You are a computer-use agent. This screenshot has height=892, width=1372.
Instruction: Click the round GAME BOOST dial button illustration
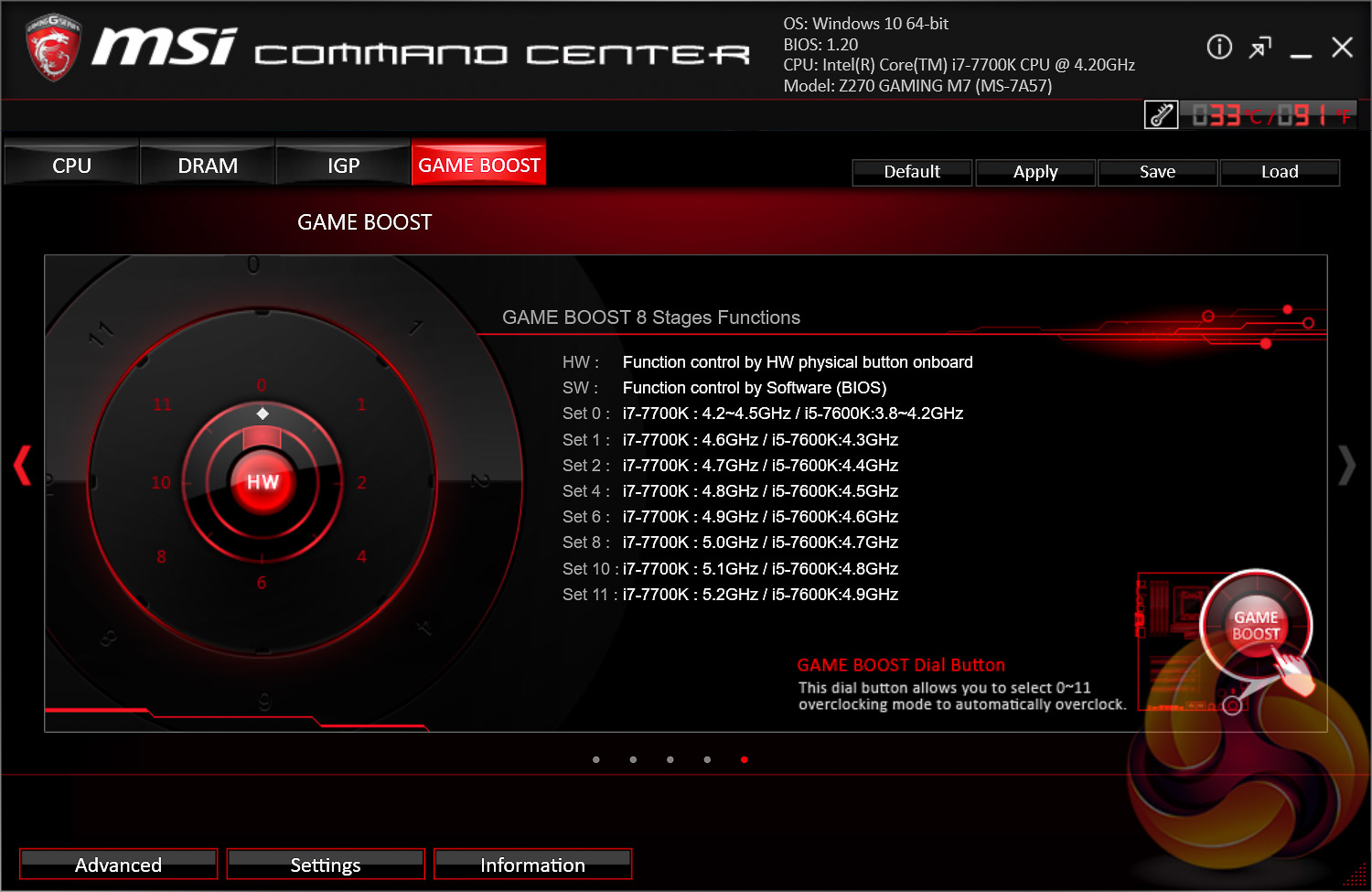[1256, 626]
